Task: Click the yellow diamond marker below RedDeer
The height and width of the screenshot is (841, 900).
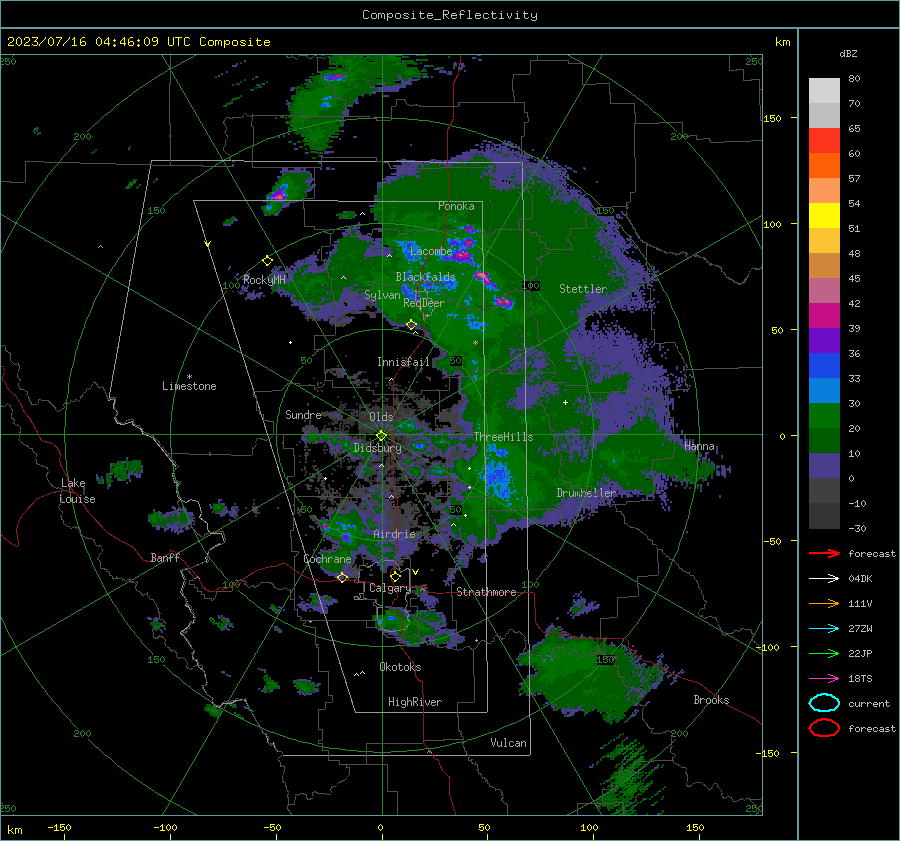Action: [412, 325]
